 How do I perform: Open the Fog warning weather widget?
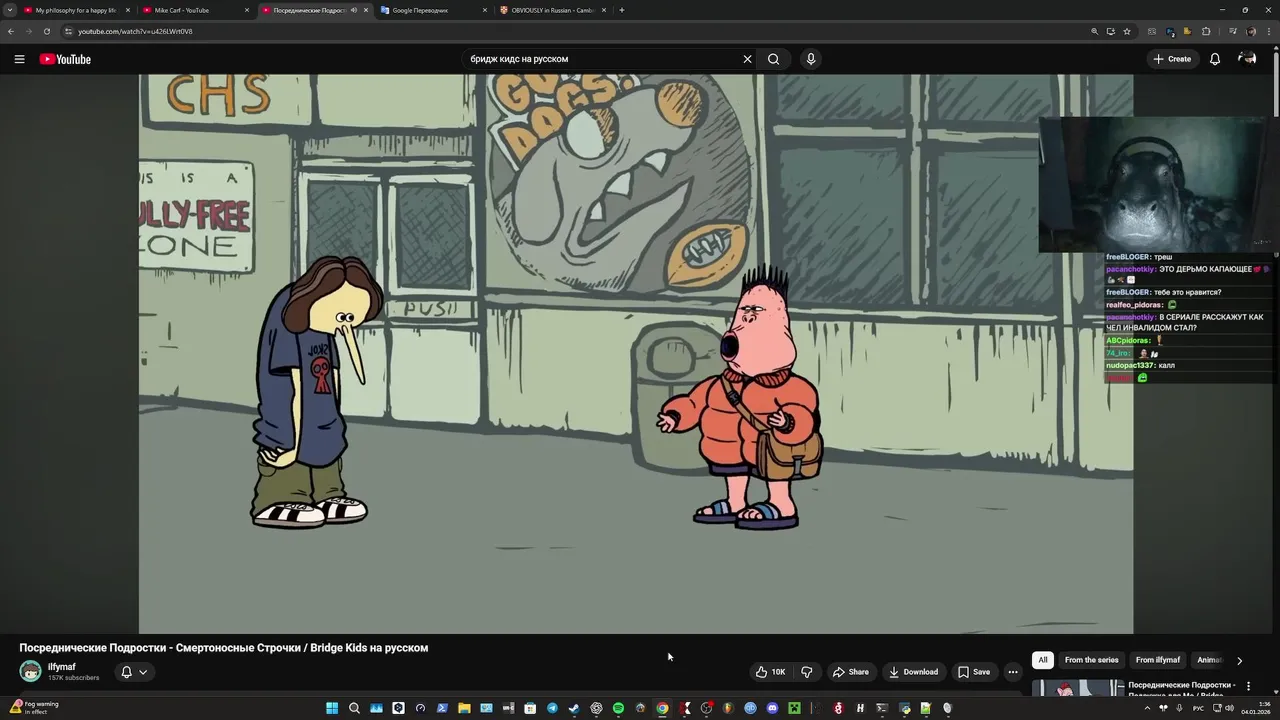point(33,707)
